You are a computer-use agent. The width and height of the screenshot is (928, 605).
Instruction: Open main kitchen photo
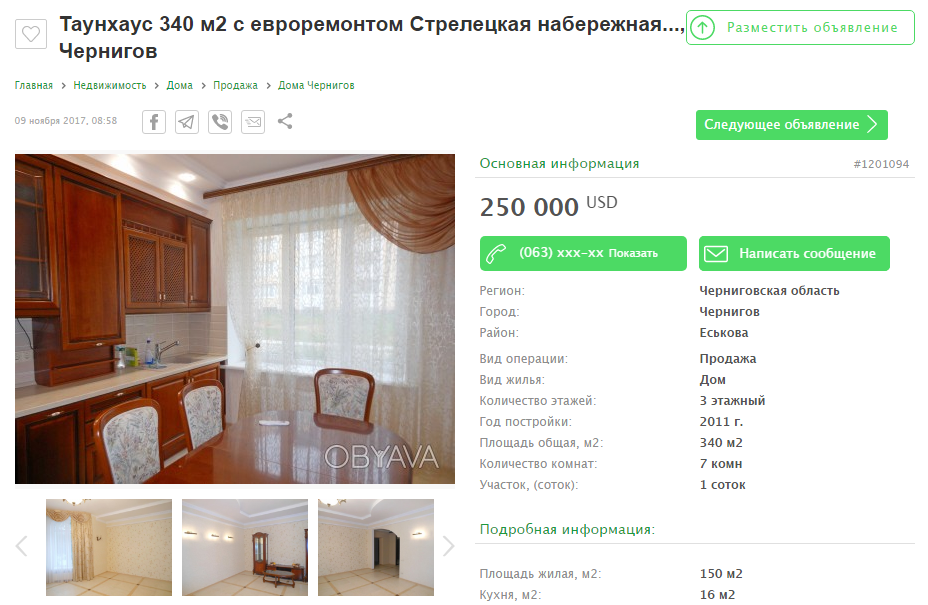(235, 319)
